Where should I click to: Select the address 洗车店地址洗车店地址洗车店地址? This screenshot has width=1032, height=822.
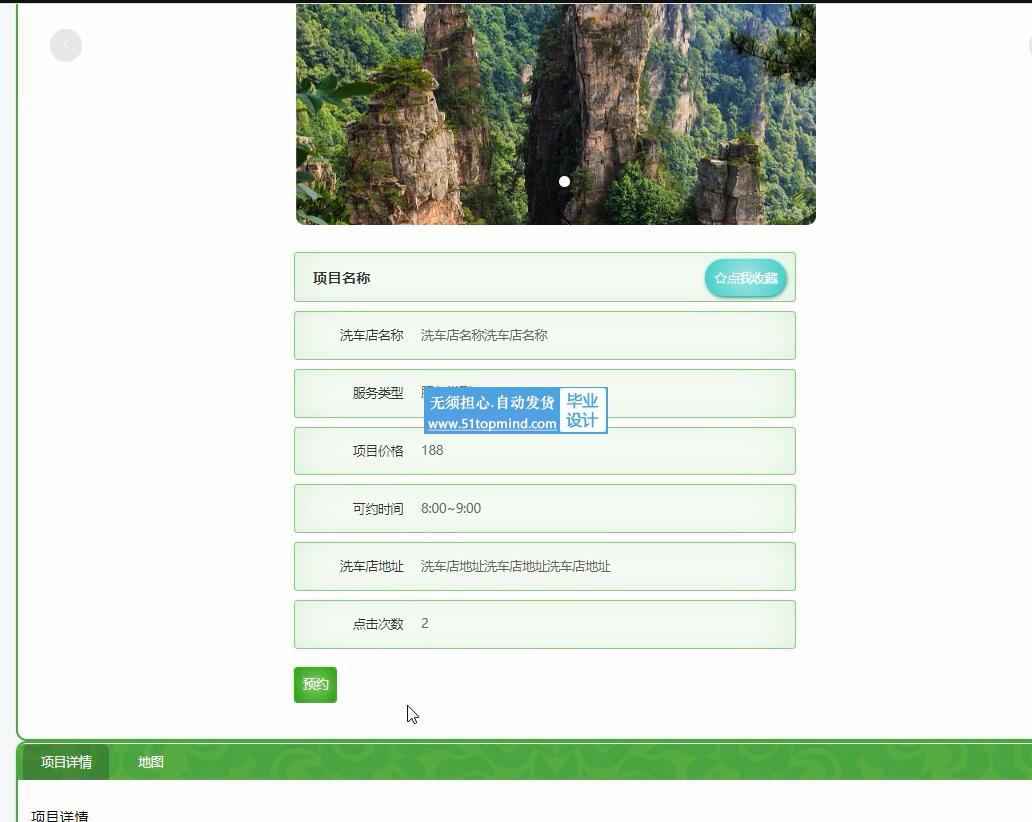click(x=516, y=567)
